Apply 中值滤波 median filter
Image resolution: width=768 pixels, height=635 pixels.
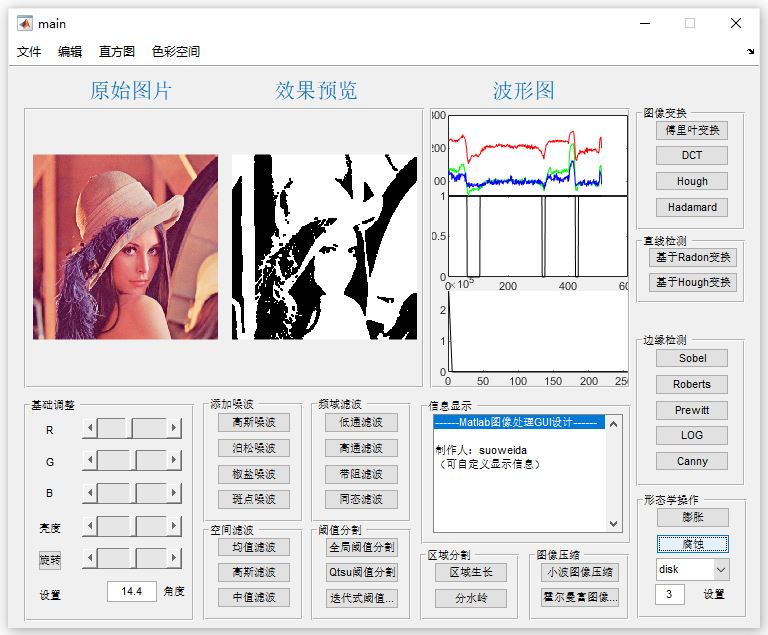pos(254,597)
